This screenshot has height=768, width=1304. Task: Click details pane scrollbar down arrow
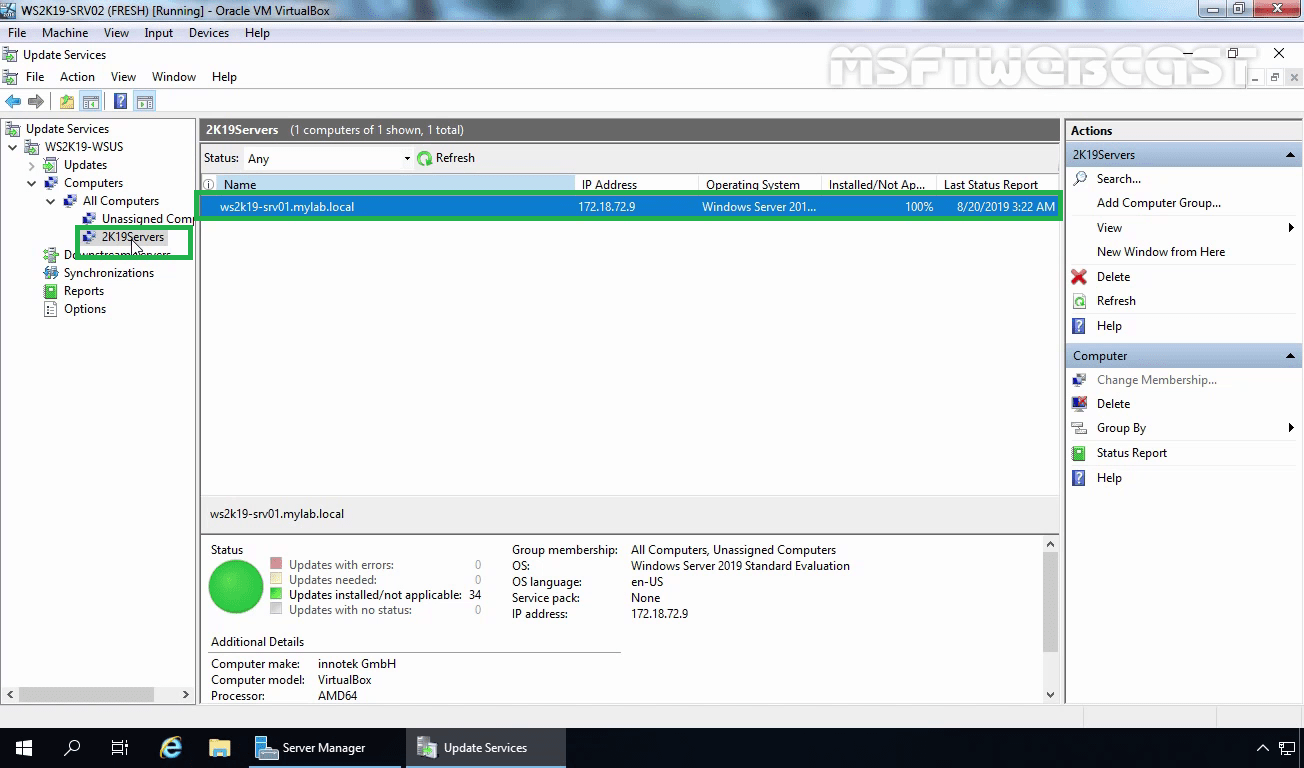(x=1050, y=695)
